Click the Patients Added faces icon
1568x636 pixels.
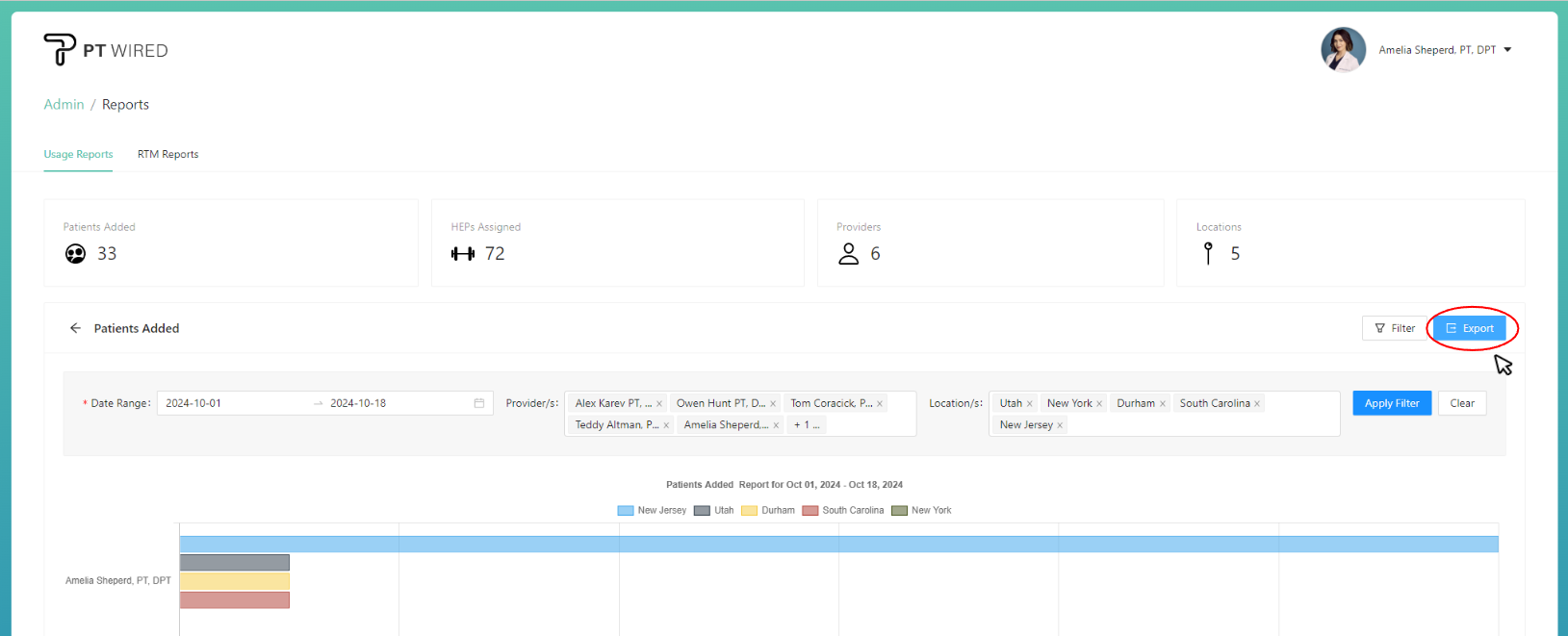pos(75,254)
